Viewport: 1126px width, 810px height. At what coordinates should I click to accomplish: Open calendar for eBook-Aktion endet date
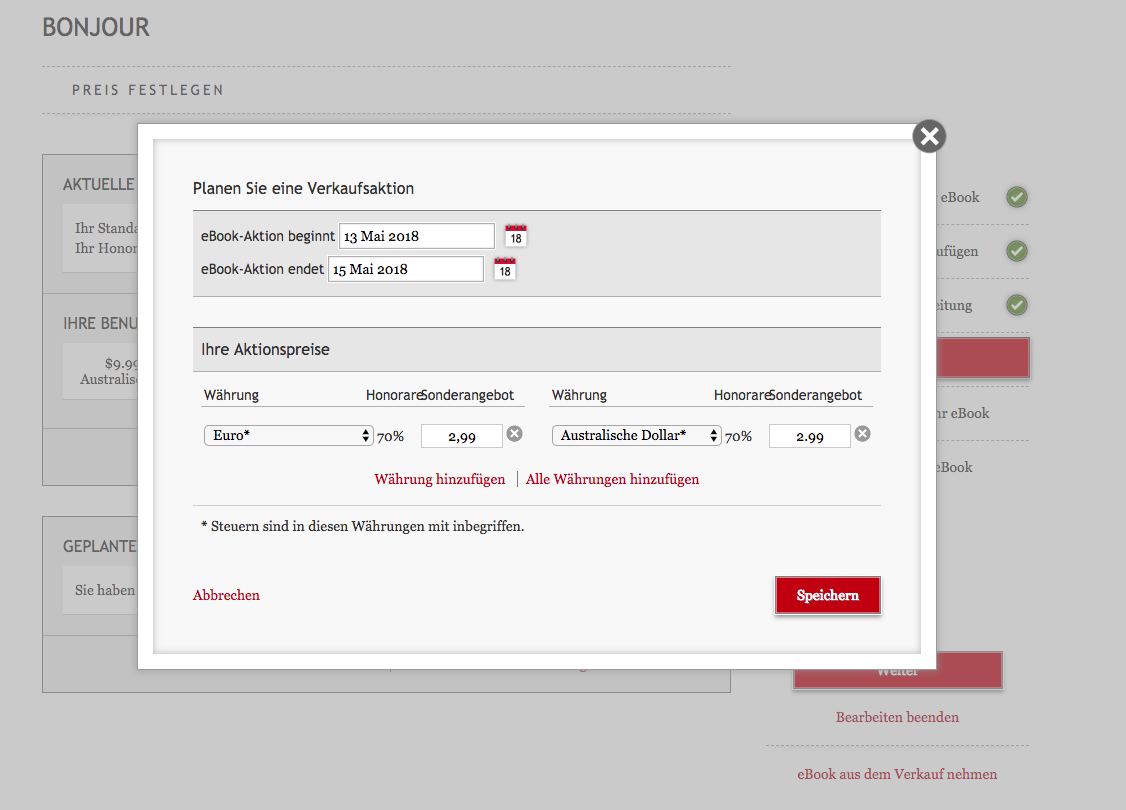point(505,269)
